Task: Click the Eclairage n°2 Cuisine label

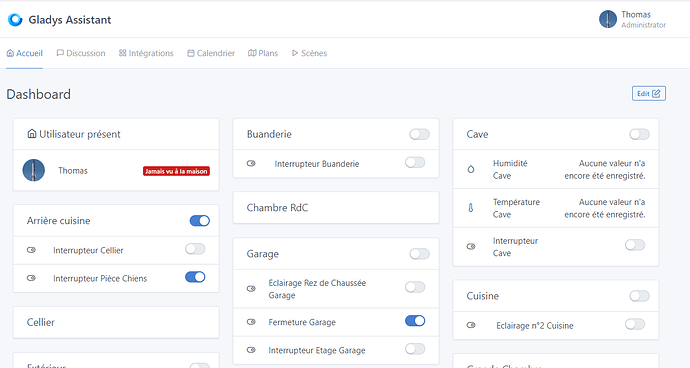Action: [535, 326]
